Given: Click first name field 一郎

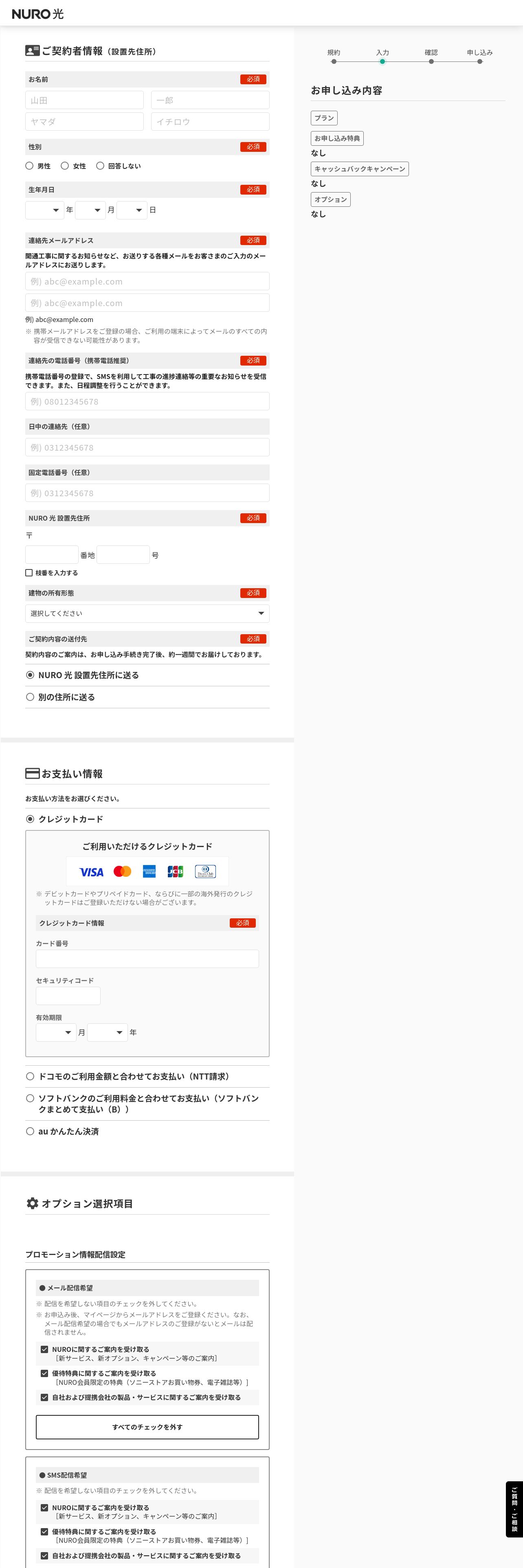Looking at the screenshot, I should 210,100.
